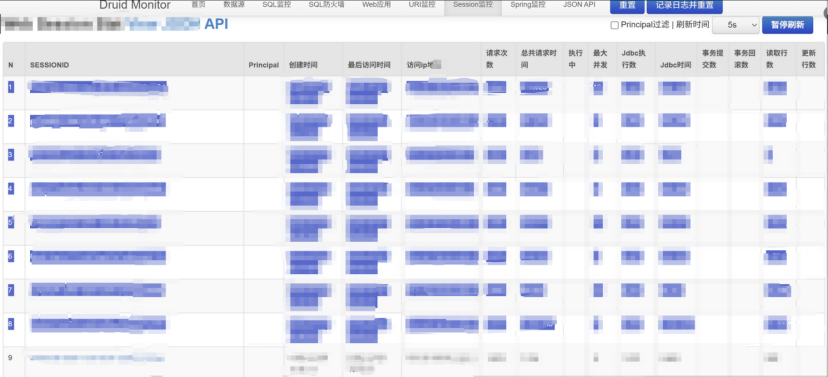The image size is (828, 377).
Task: Select row number 2 cell
Action: click(14, 127)
